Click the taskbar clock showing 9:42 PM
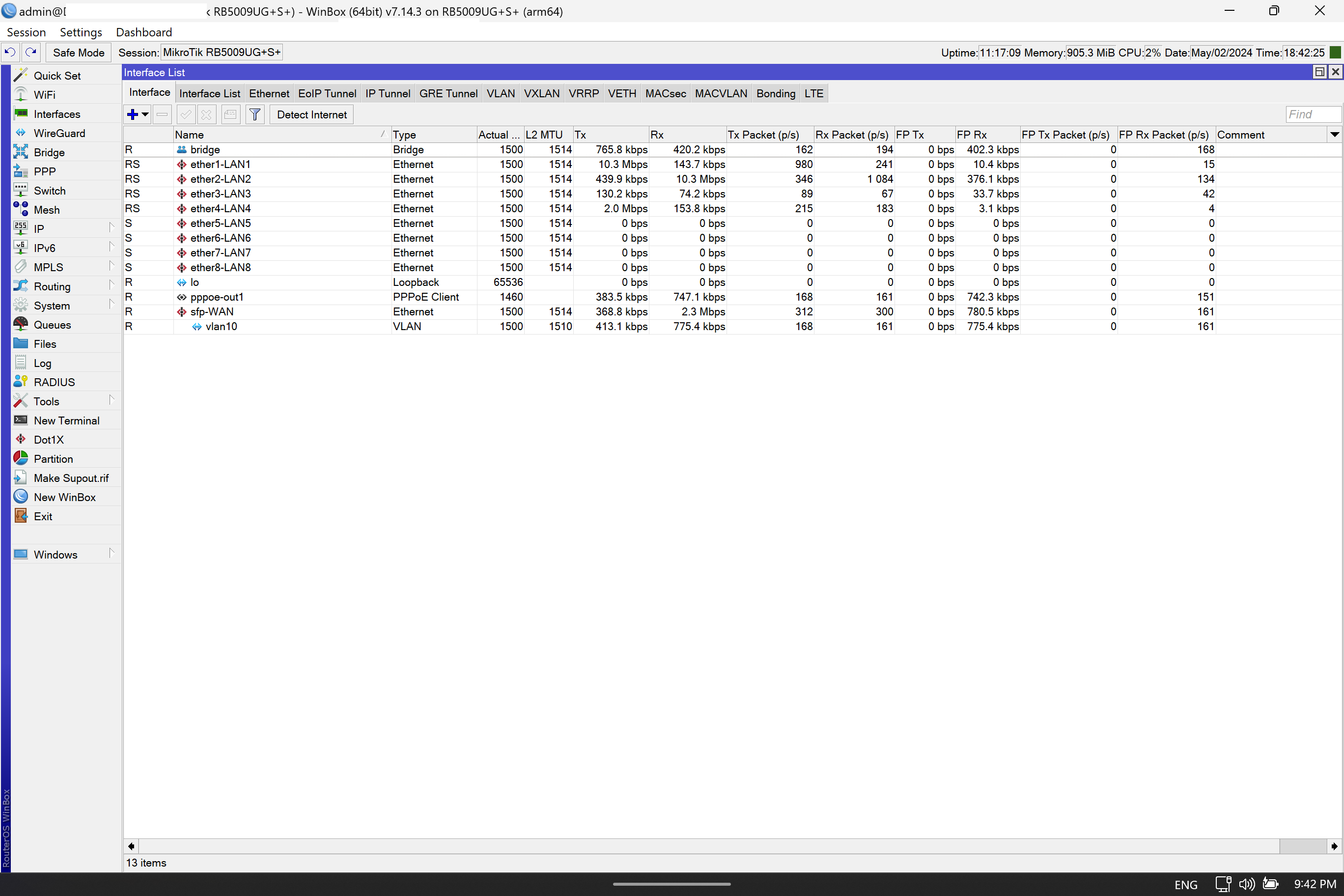Screen dimensions: 1344x896 [x=1315, y=884]
